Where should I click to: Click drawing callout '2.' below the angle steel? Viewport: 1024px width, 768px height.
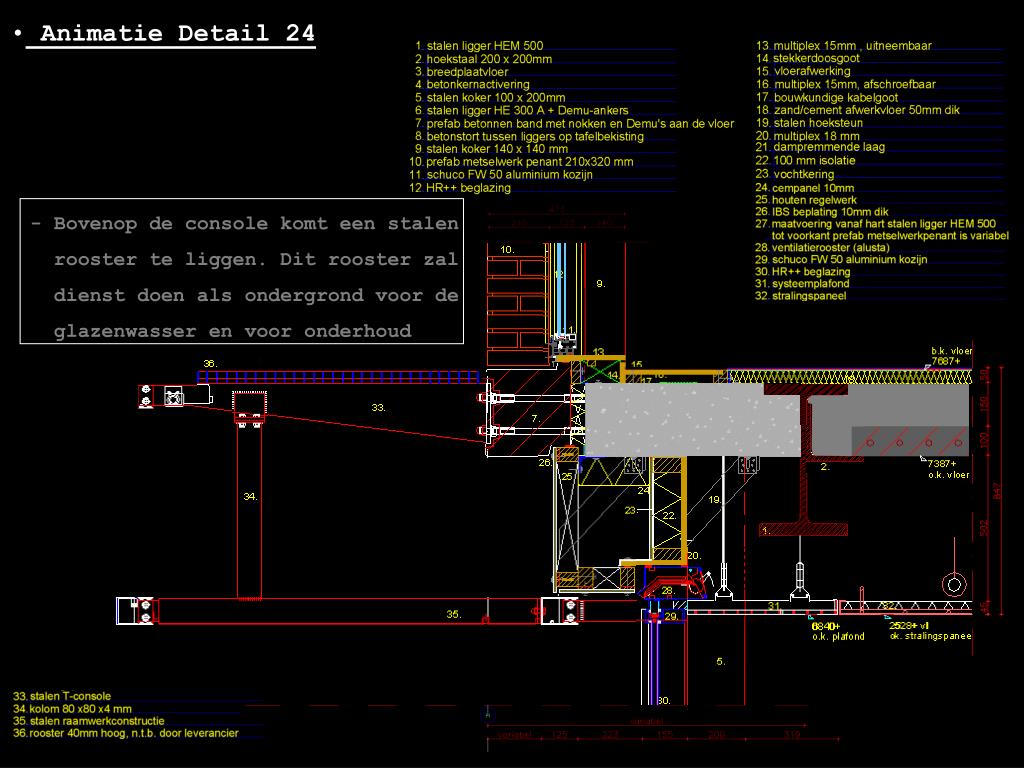click(825, 467)
